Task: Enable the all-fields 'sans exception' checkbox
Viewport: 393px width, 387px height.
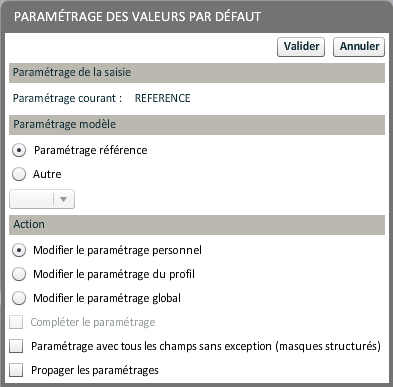Action: coord(16,346)
